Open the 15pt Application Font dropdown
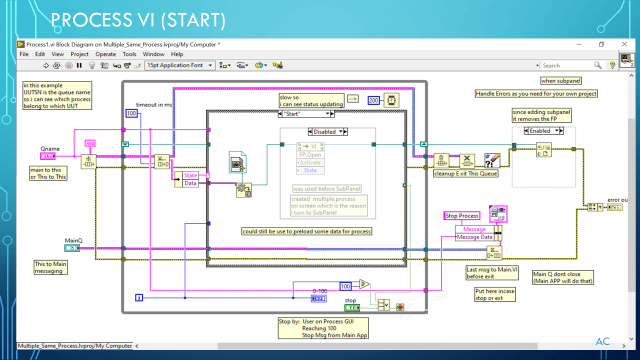This screenshot has width=640, height=360. [180, 65]
